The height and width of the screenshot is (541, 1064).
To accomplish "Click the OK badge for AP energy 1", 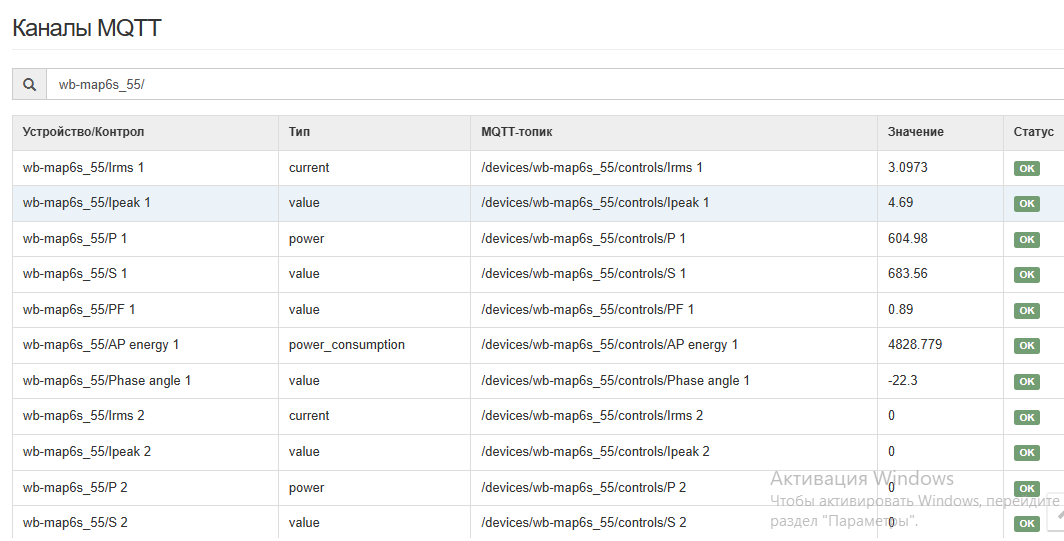I will (x=1026, y=346).
